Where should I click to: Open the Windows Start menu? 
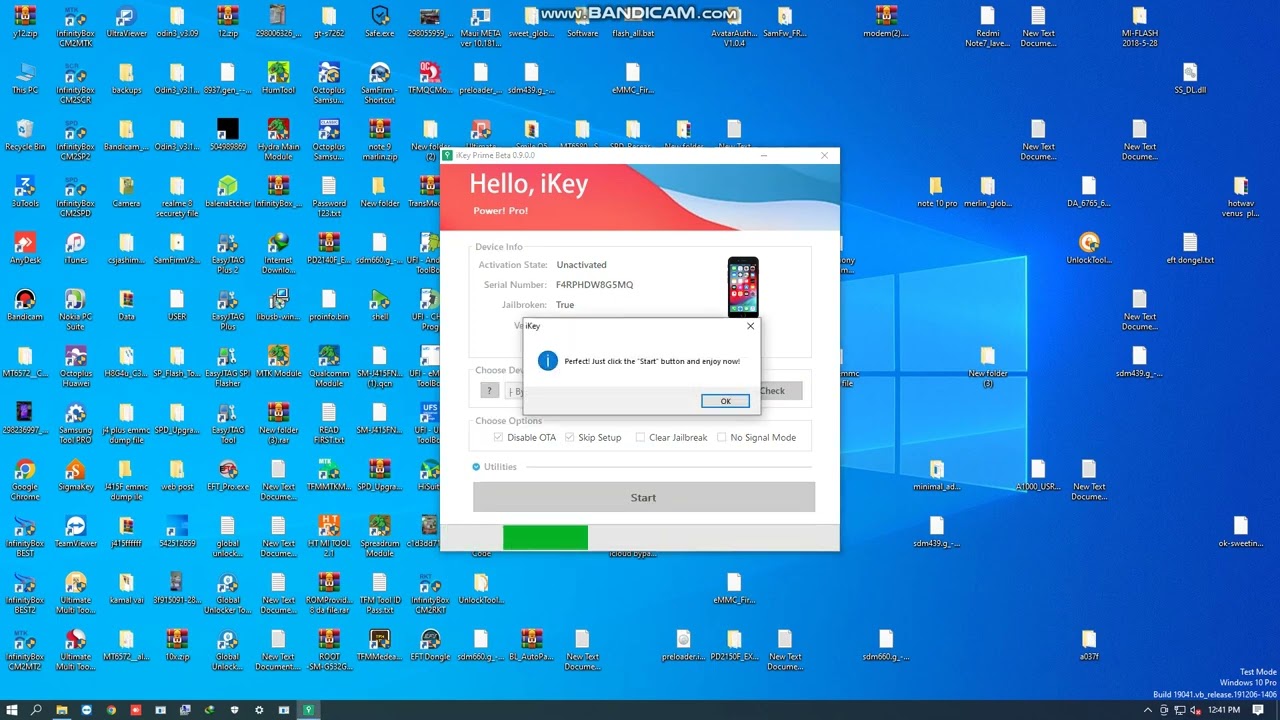point(12,710)
